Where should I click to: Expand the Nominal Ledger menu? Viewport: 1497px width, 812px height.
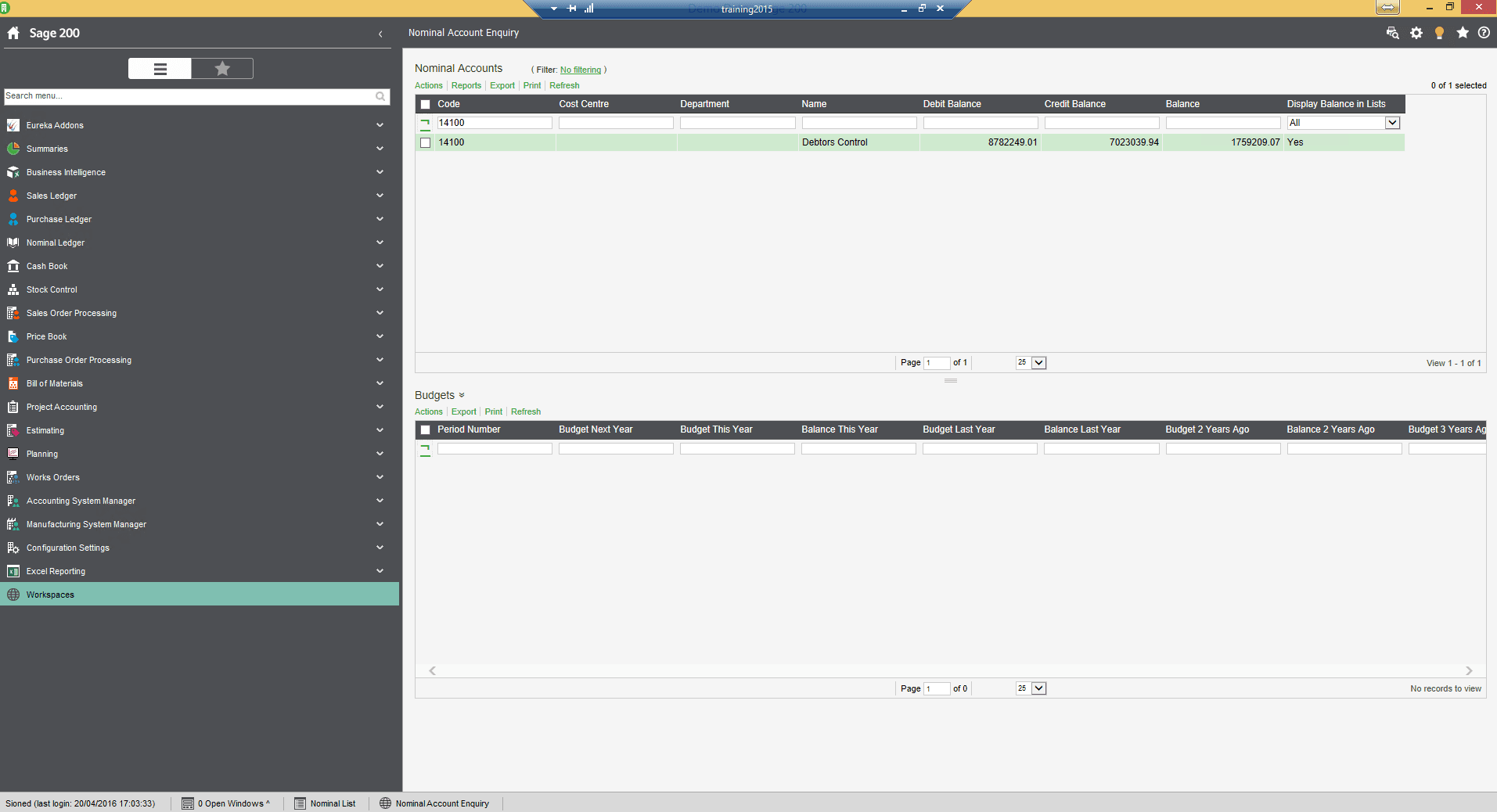(x=380, y=243)
